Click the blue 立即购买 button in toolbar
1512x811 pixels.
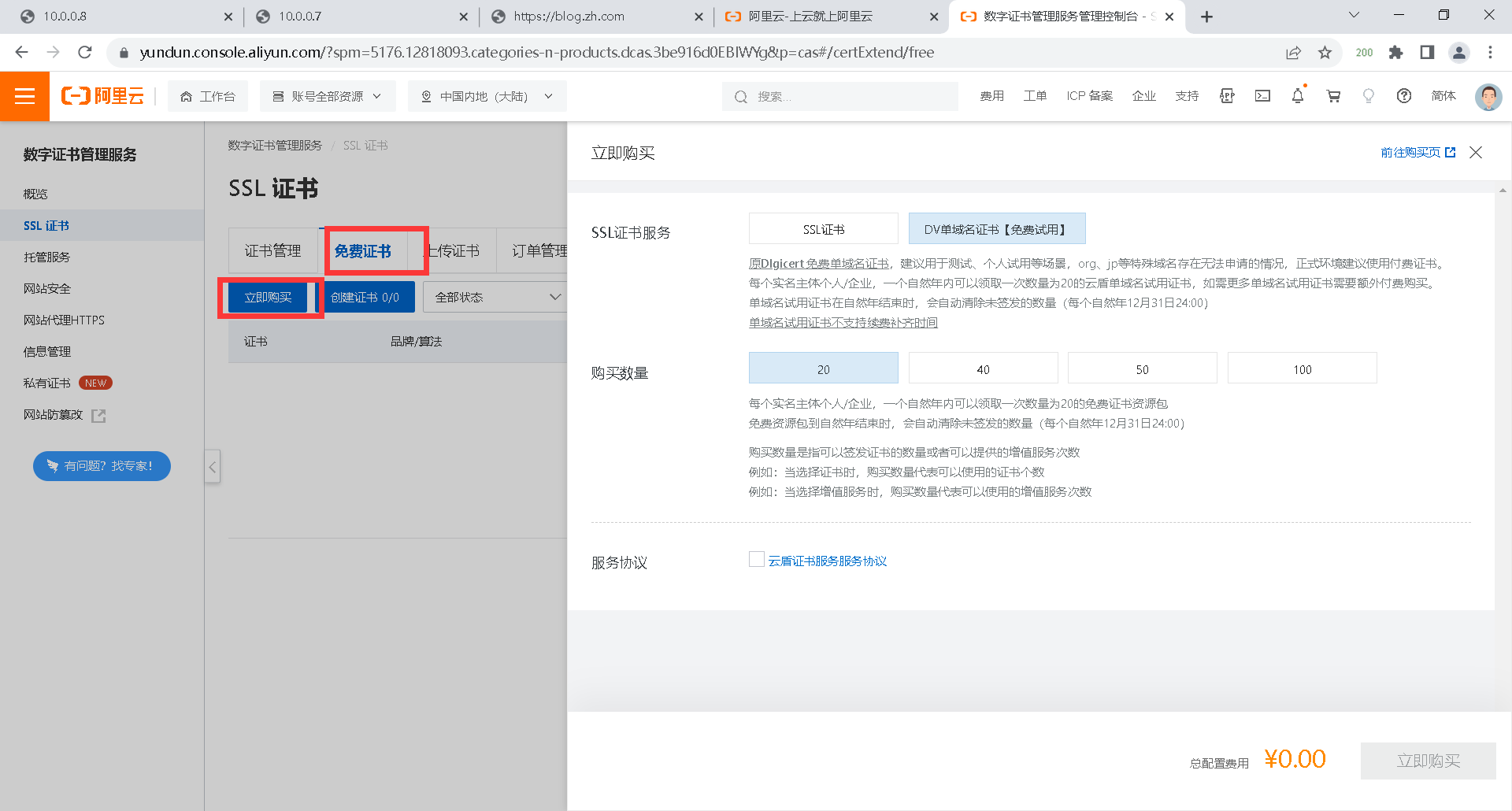268,297
